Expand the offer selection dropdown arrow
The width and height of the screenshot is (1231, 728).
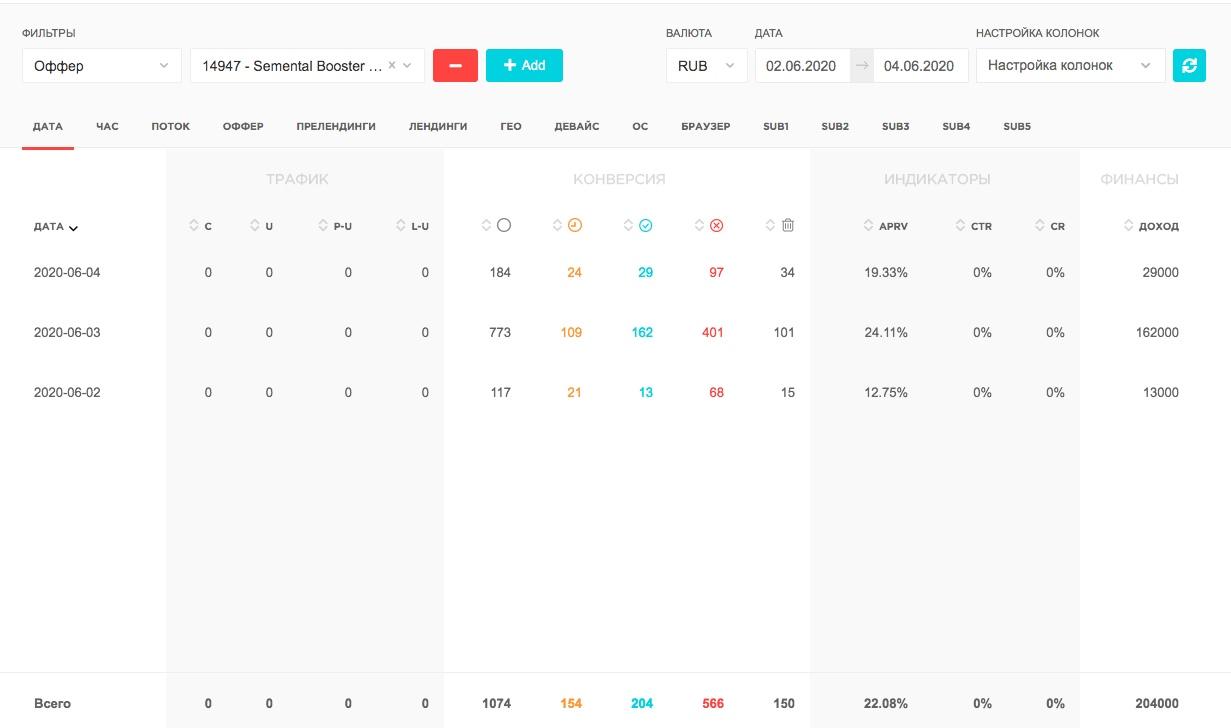(x=407, y=65)
